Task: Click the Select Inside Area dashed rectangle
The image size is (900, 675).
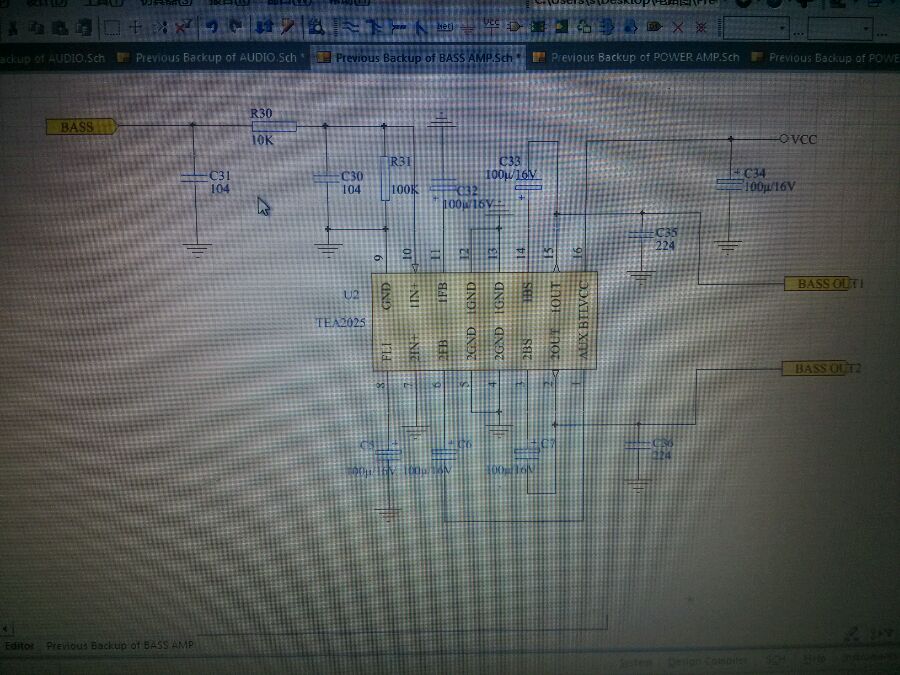Action: (x=111, y=27)
